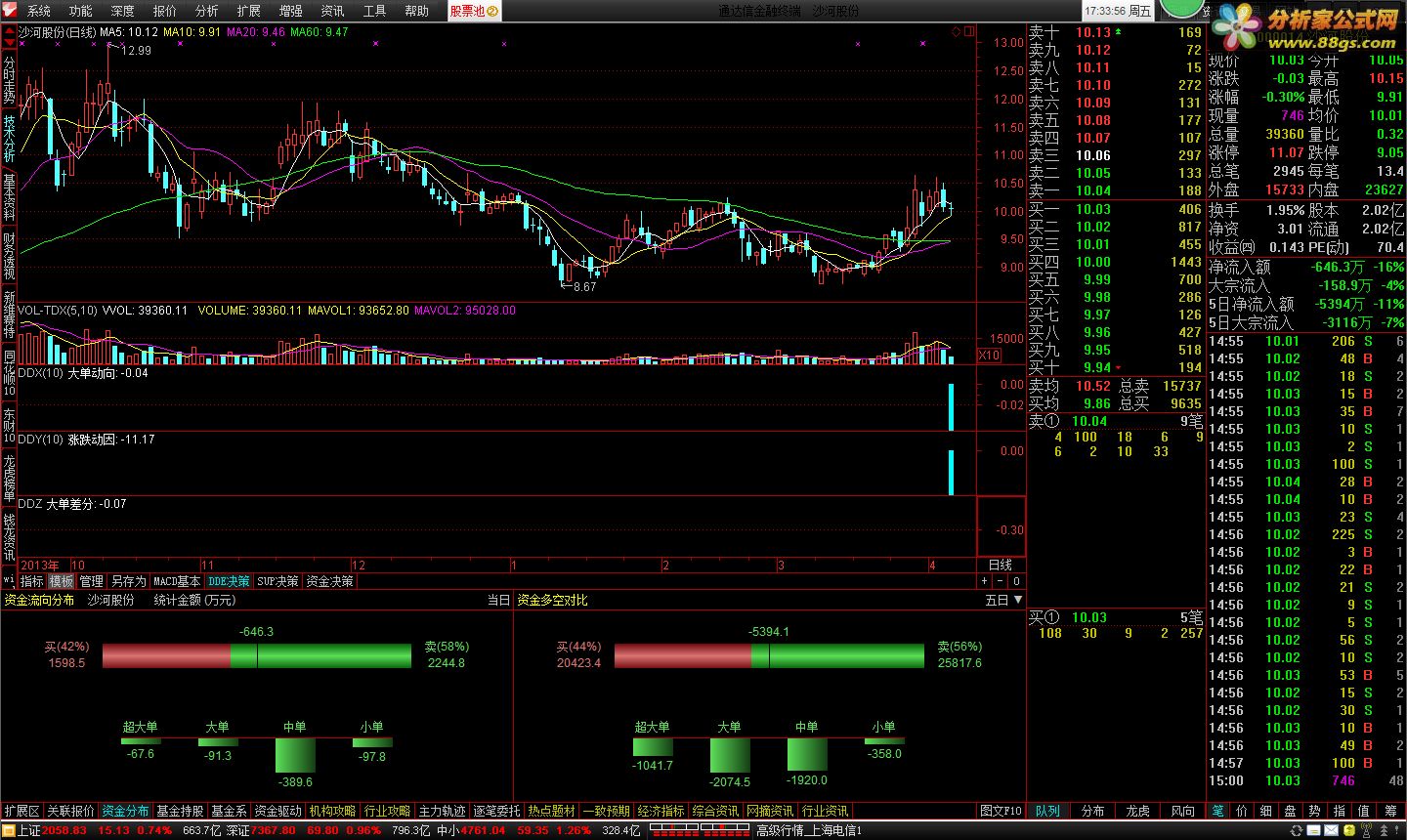This screenshot has height=840, width=1407.
Task: Open the 功能 menu
Action: pos(80,11)
